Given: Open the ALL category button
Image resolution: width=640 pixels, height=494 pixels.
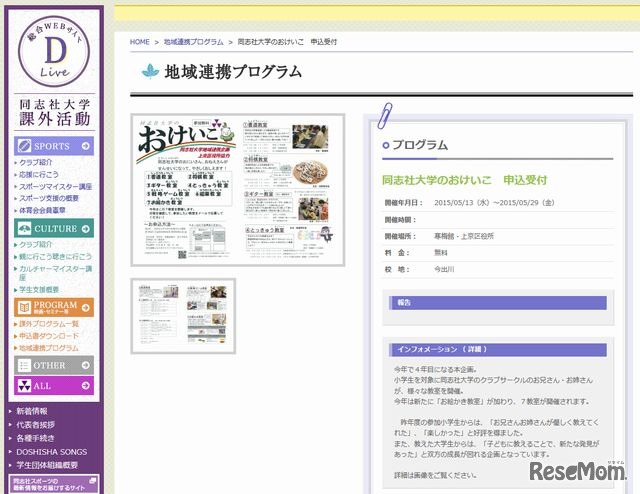Looking at the screenshot, I should pyautogui.click(x=54, y=385).
